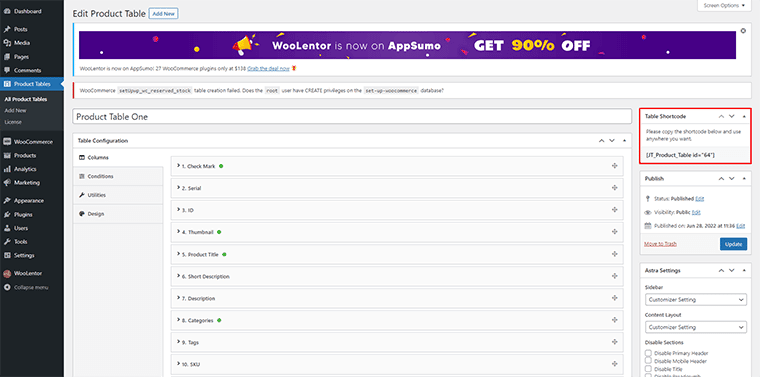Open the Content Layout dropdown

696,328
